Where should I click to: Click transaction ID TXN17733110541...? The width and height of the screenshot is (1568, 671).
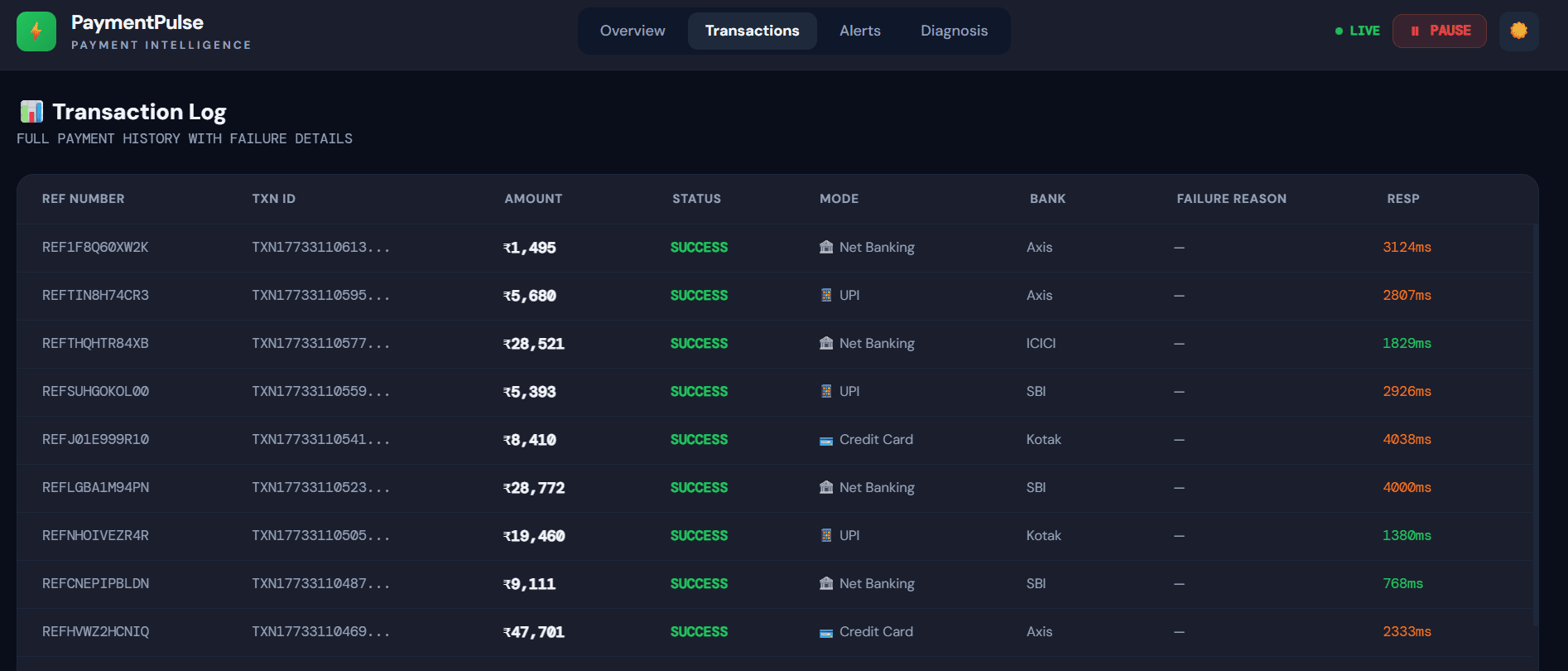tap(321, 439)
